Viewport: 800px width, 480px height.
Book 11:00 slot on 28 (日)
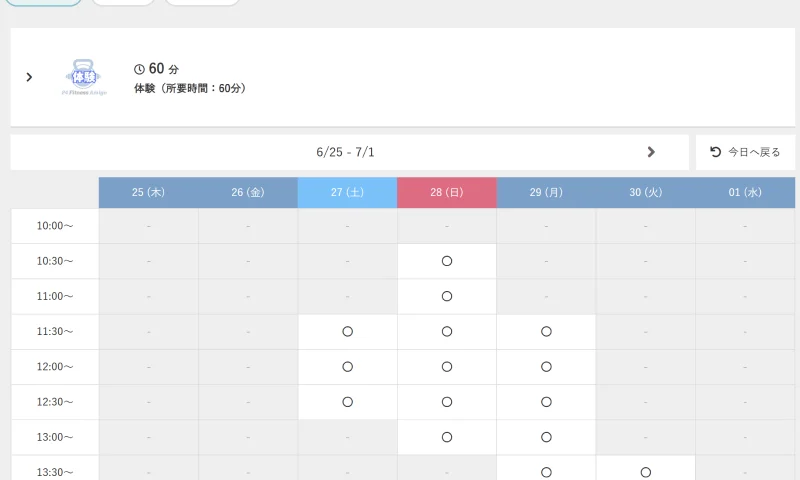point(447,296)
